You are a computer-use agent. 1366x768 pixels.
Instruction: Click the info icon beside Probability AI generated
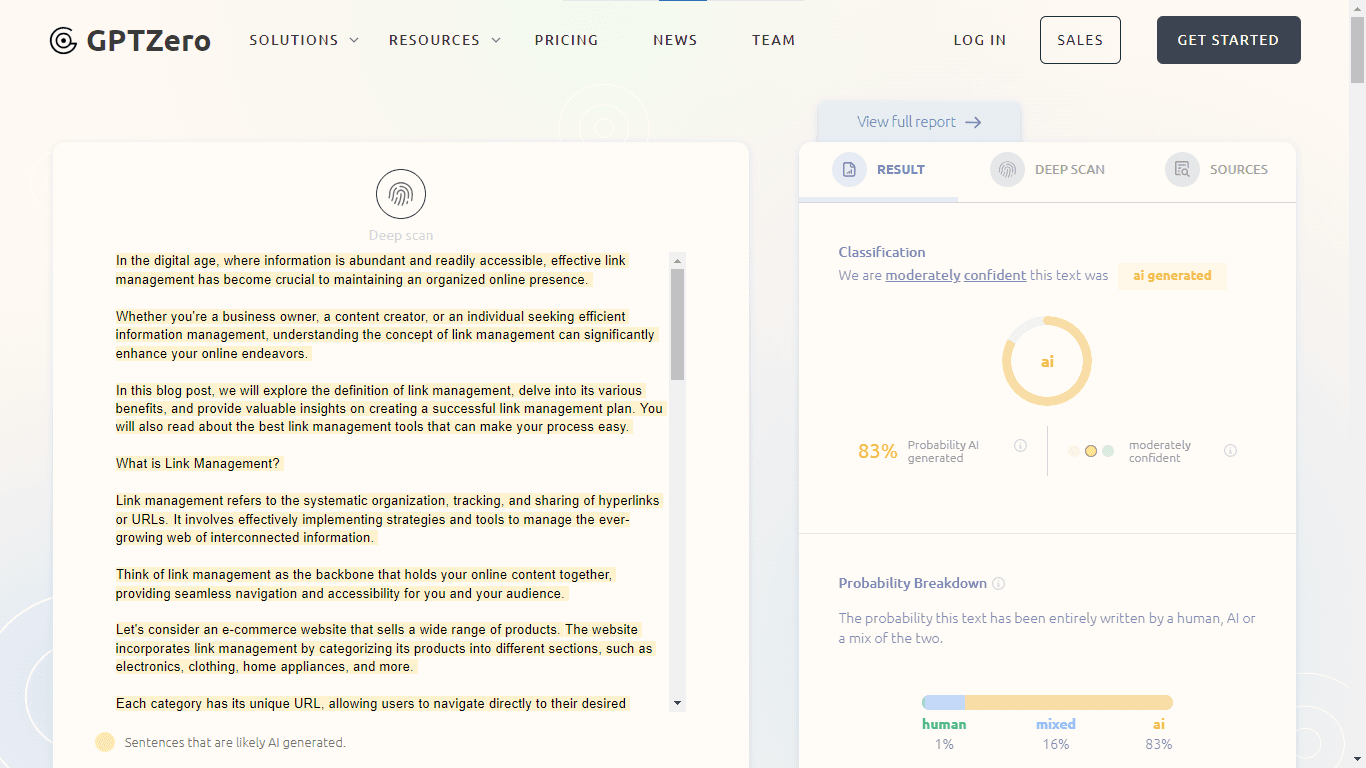(1020, 446)
